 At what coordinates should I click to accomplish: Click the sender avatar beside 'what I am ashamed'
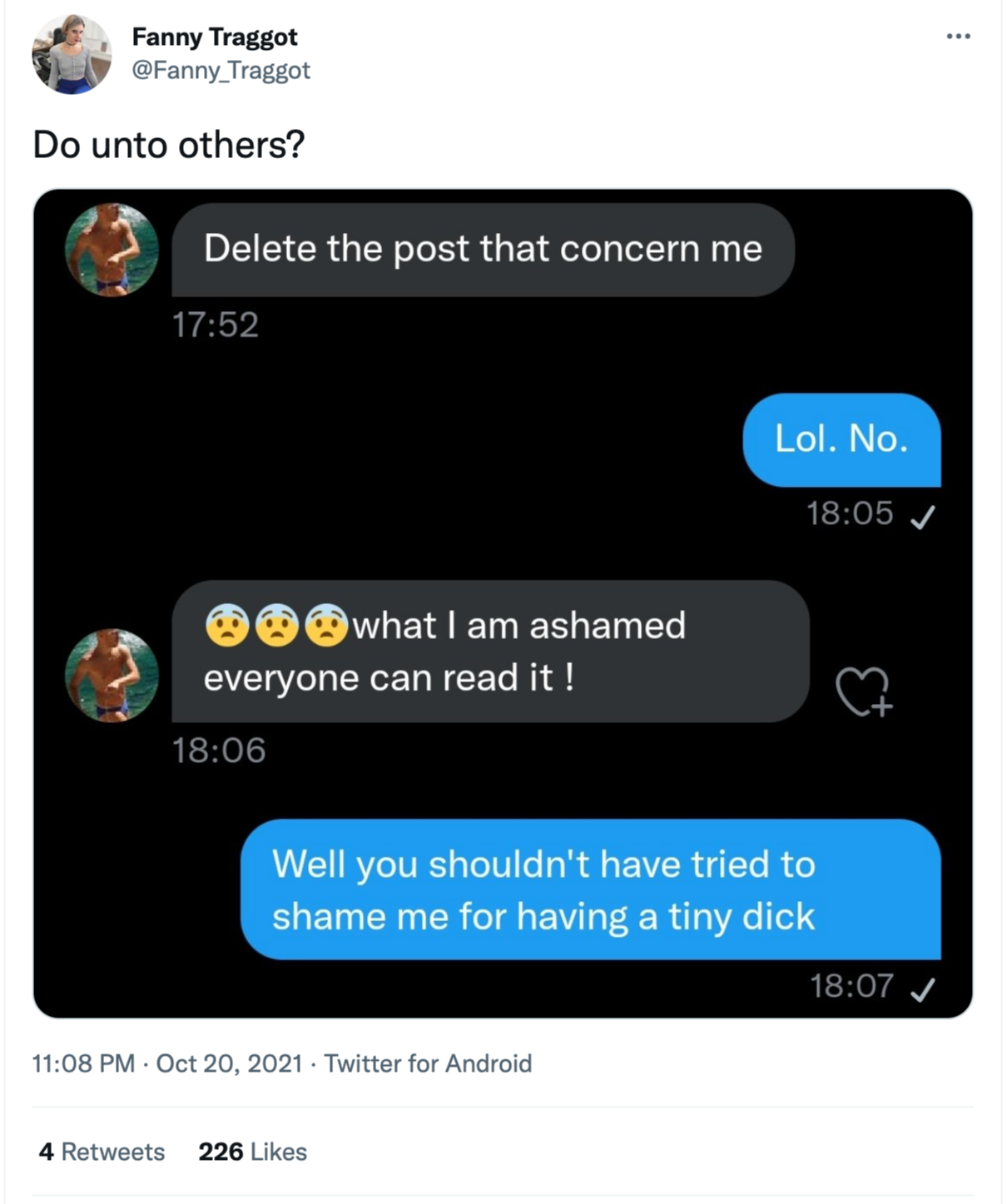[x=112, y=676]
